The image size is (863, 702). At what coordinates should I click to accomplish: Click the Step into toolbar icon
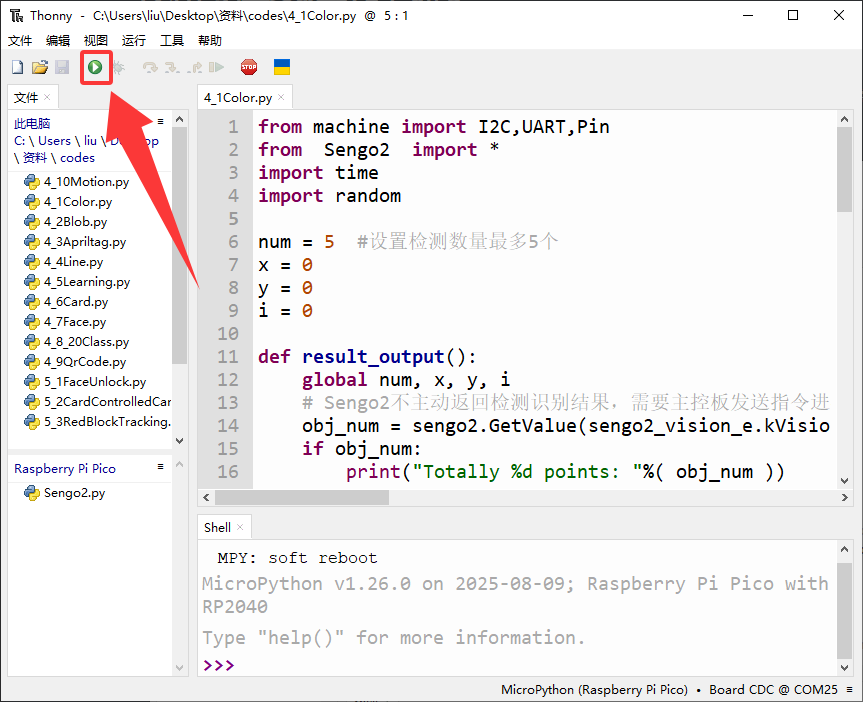(x=172, y=67)
